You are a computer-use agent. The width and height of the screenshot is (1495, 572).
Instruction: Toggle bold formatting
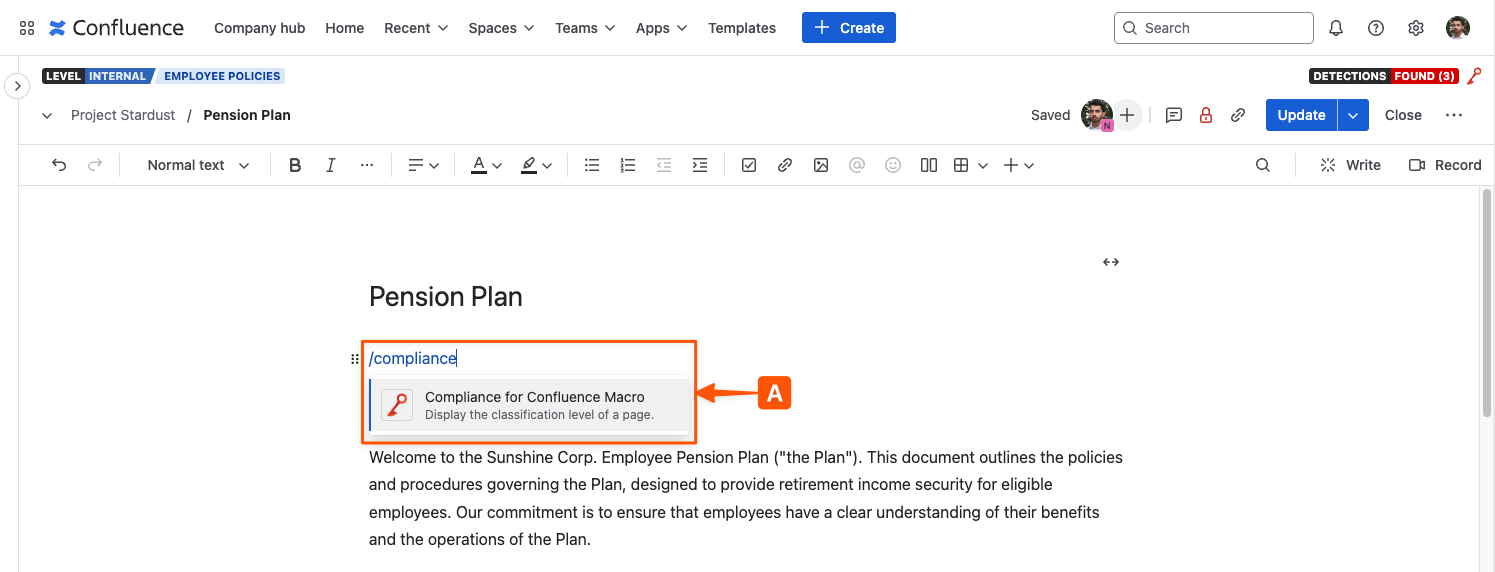(294, 165)
